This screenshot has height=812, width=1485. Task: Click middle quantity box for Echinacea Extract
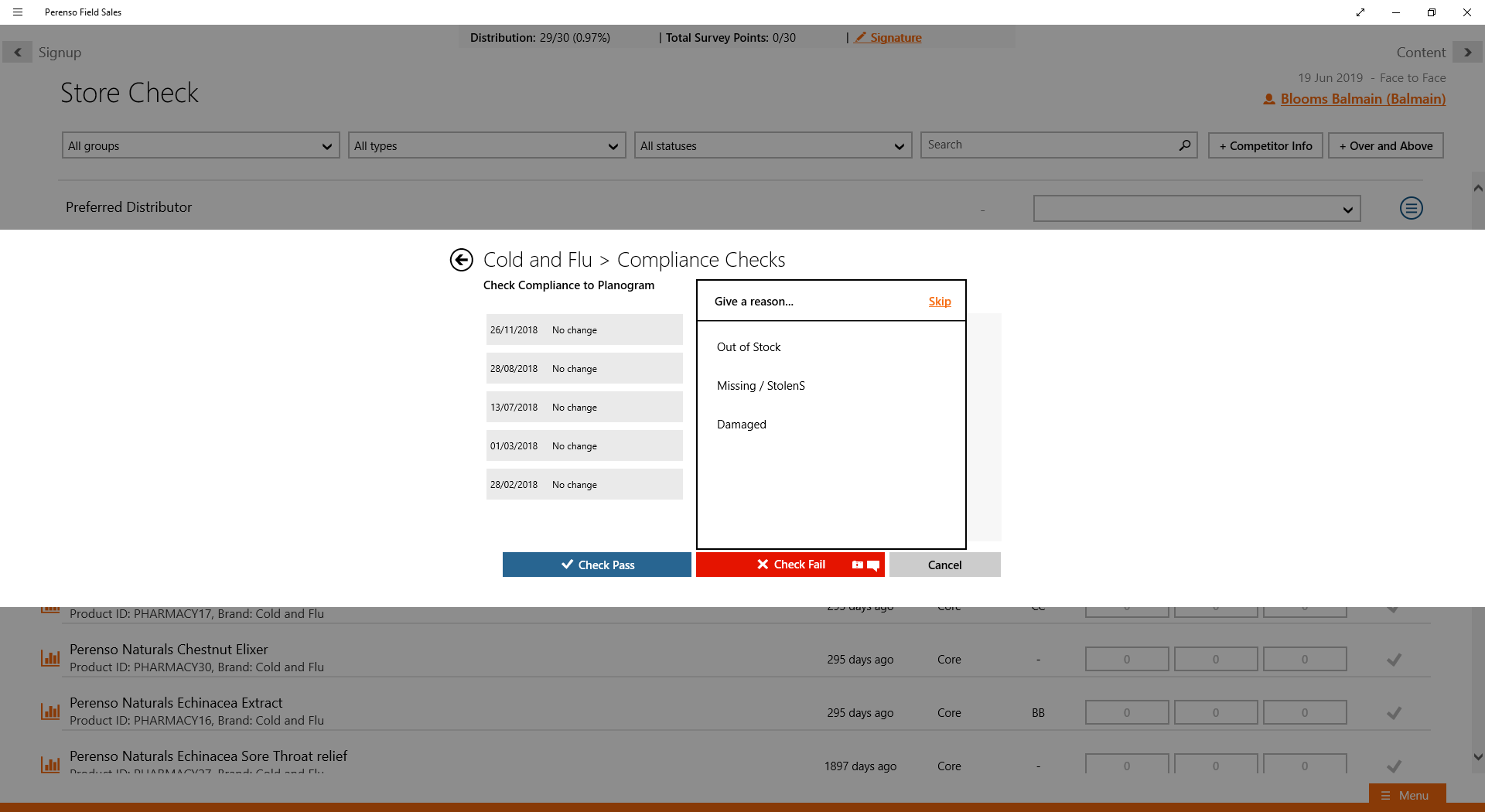pos(1216,713)
